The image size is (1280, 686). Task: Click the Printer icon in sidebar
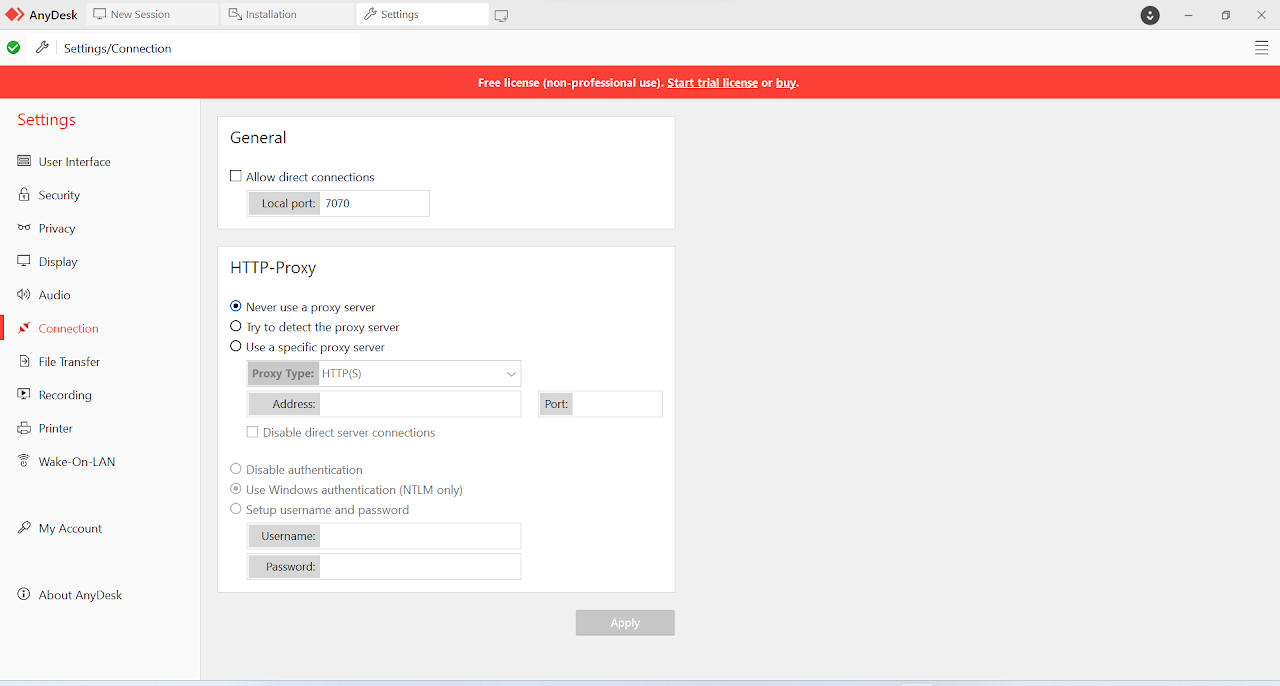click(x=24, y=428)
